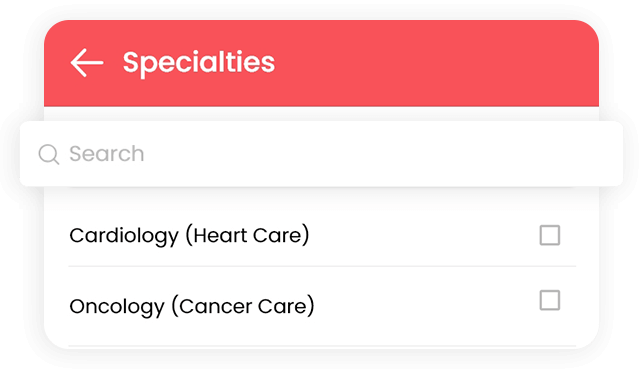This screenshot has height=373, width=643.
Task: Activate the specialties search box
Action: pos(322,154)
